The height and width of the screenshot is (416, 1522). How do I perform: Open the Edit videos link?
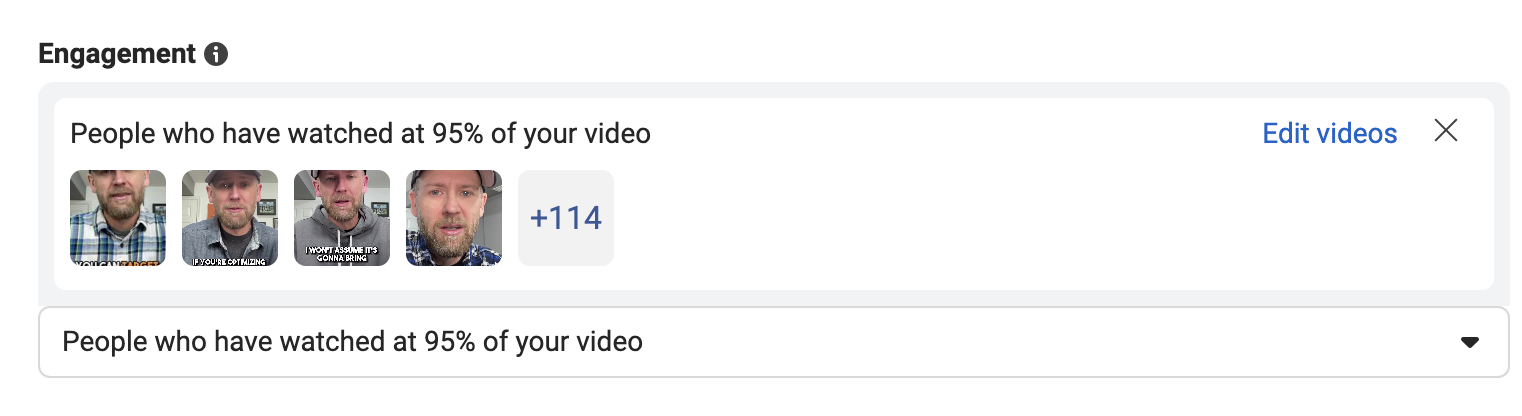click(1330, 132)
